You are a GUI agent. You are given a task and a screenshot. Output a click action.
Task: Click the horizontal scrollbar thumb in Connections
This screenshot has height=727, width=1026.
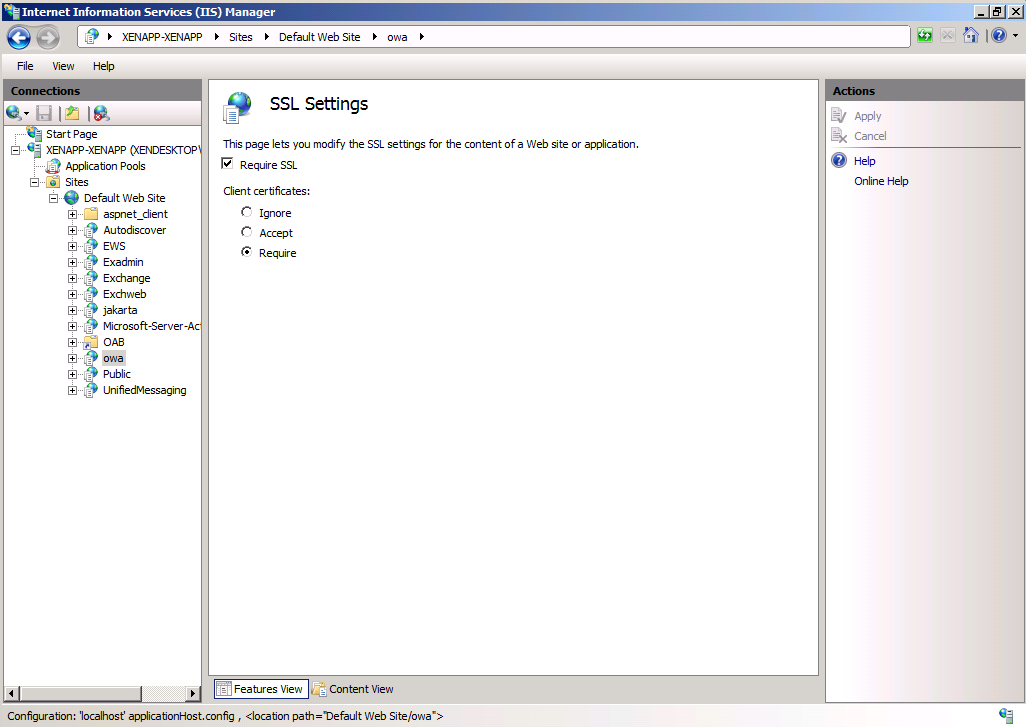click(x=80, y=693)
